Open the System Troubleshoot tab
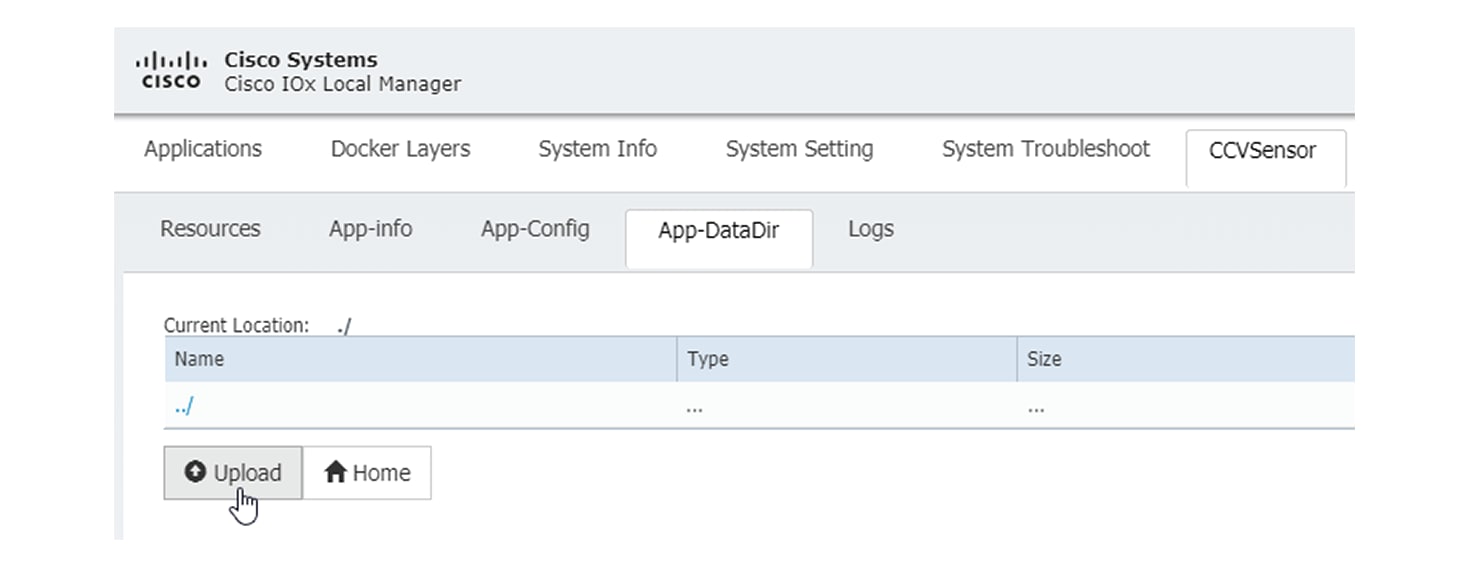Screen dimensions: 1469x567 pyautogui.click(x=1046, y=149)
